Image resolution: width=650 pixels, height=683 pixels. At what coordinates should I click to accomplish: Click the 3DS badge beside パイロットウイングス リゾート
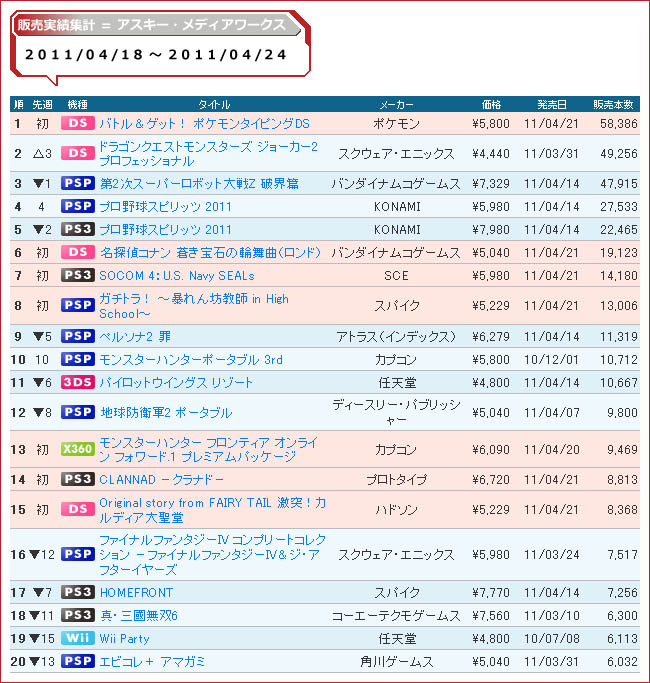(78, 382)
